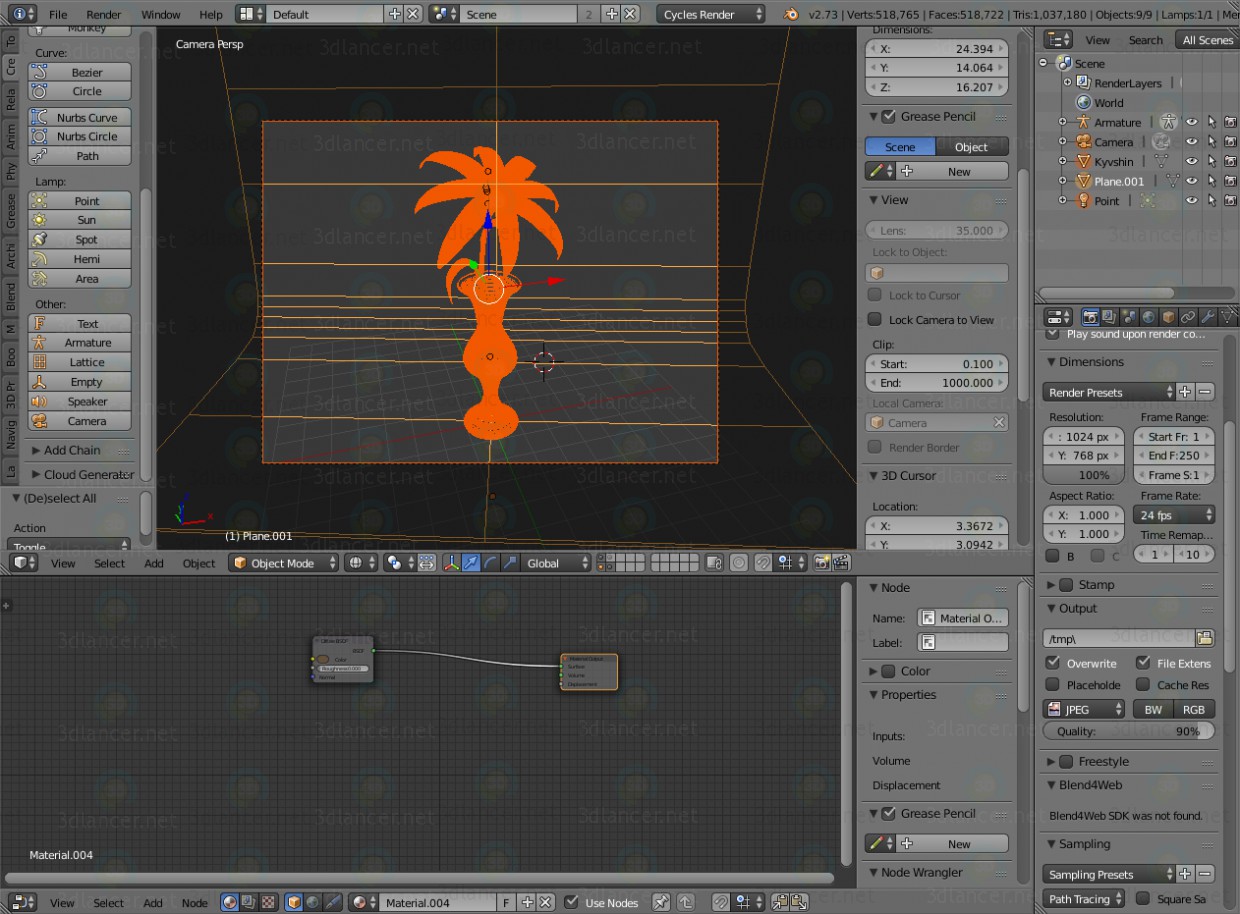Open the JPEG file format dropdown
Viewport: 1240px width, 914px height.
[1084, 709]
